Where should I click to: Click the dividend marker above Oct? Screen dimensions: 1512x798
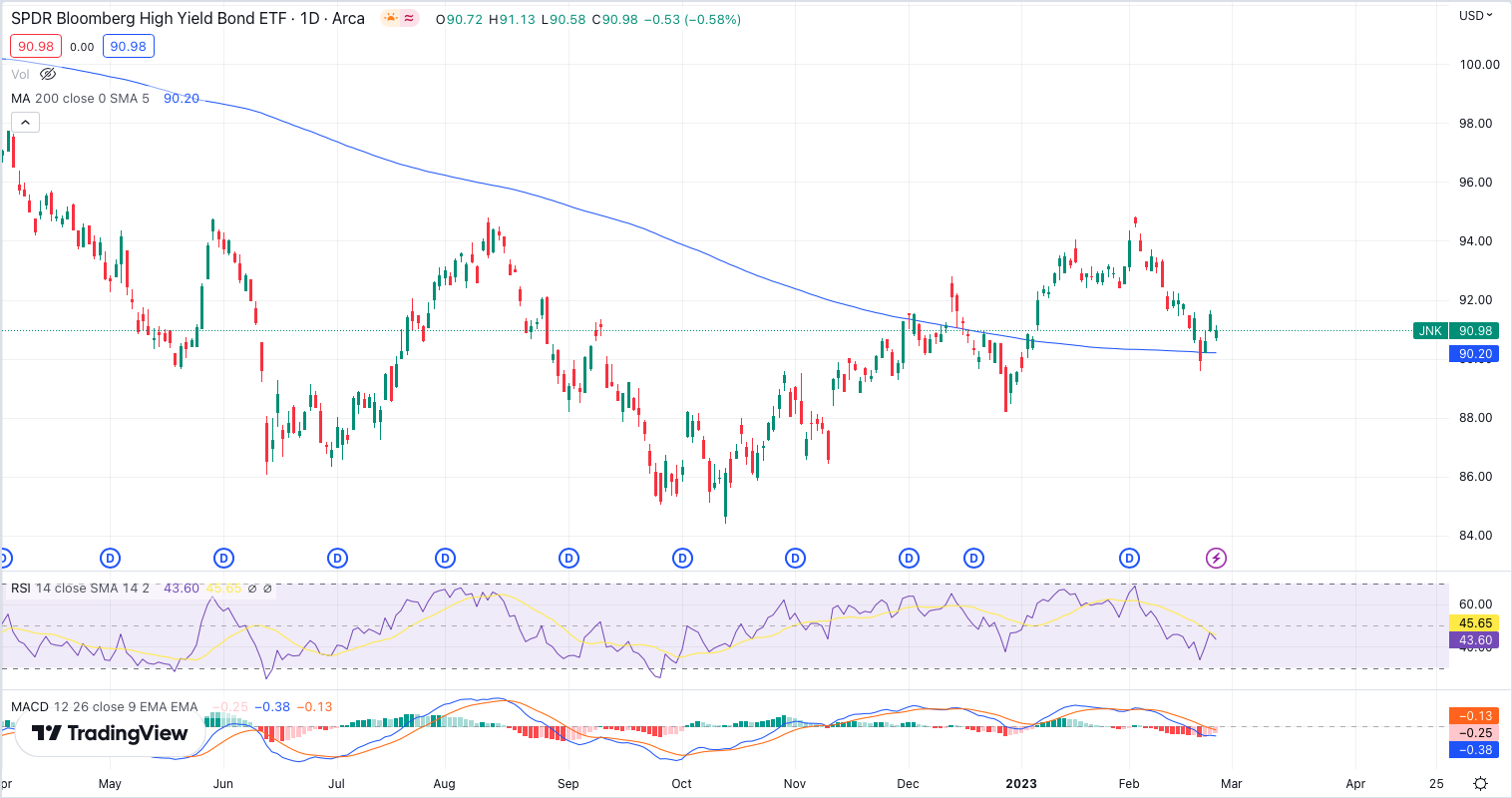tap(683, 558)
